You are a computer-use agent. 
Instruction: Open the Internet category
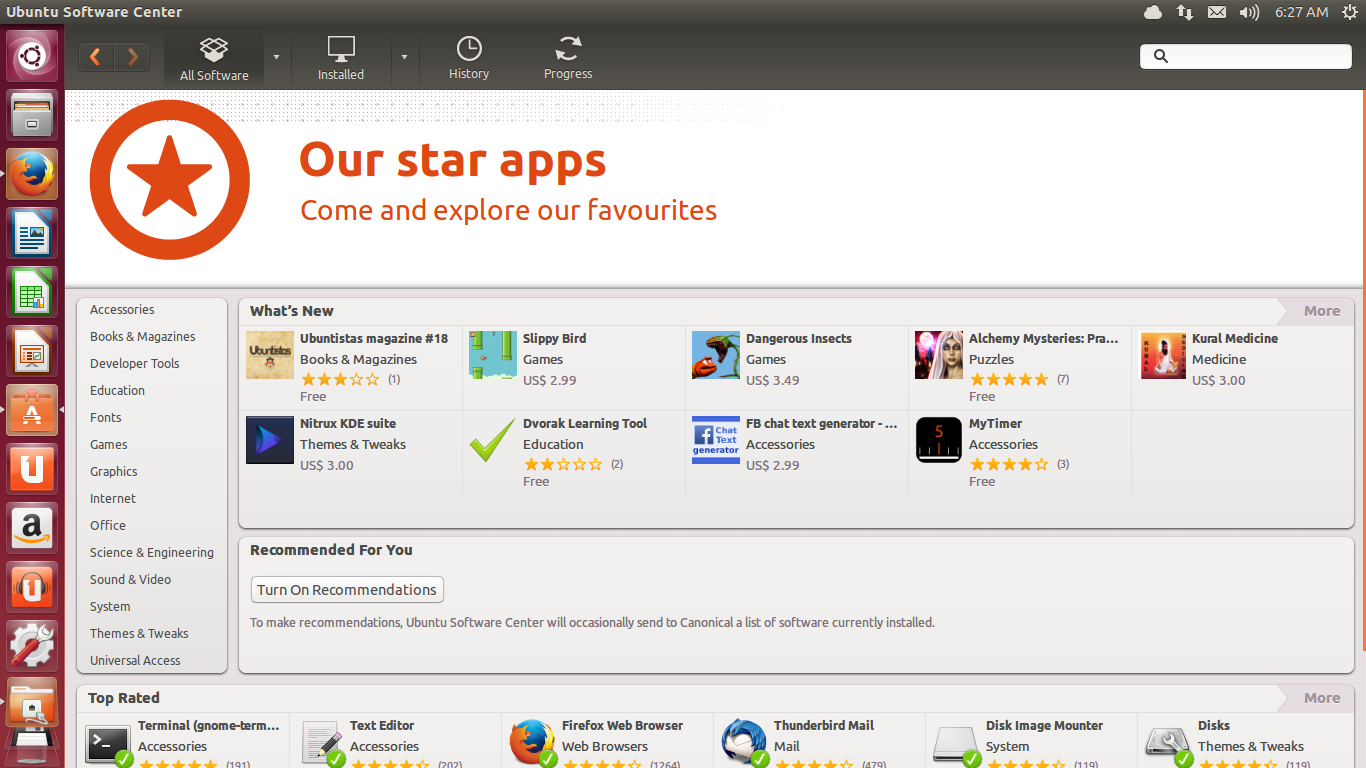point(113,499)
